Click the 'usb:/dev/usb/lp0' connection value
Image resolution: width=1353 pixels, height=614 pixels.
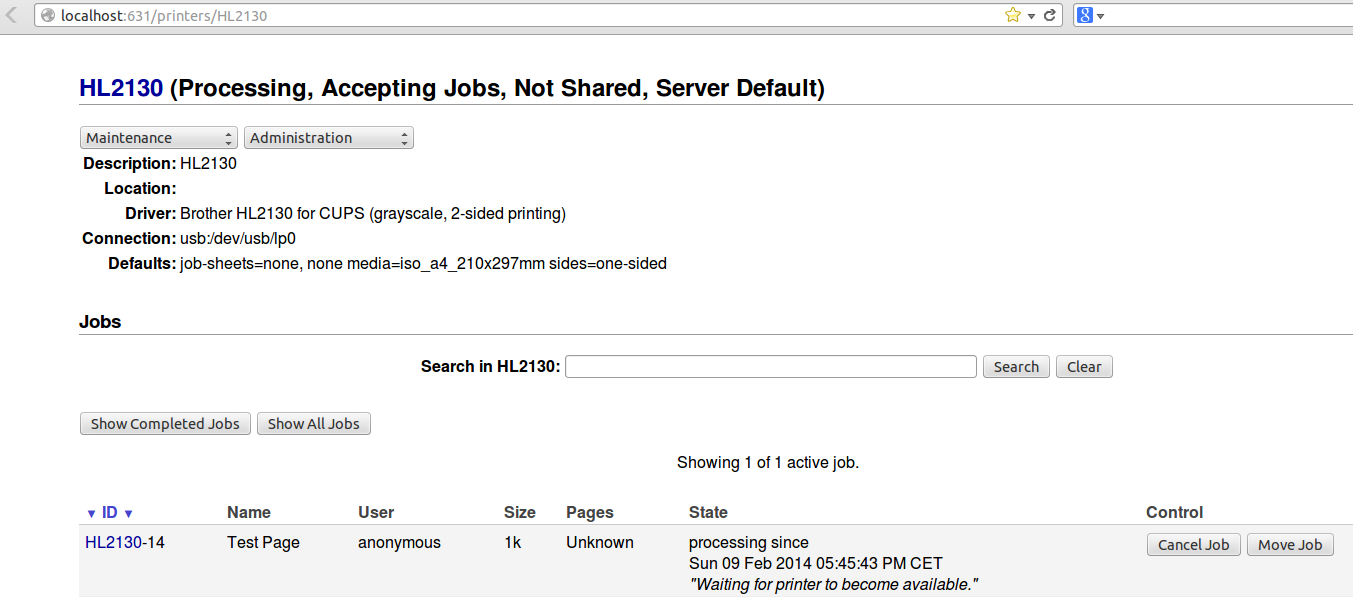coord(238,238)
